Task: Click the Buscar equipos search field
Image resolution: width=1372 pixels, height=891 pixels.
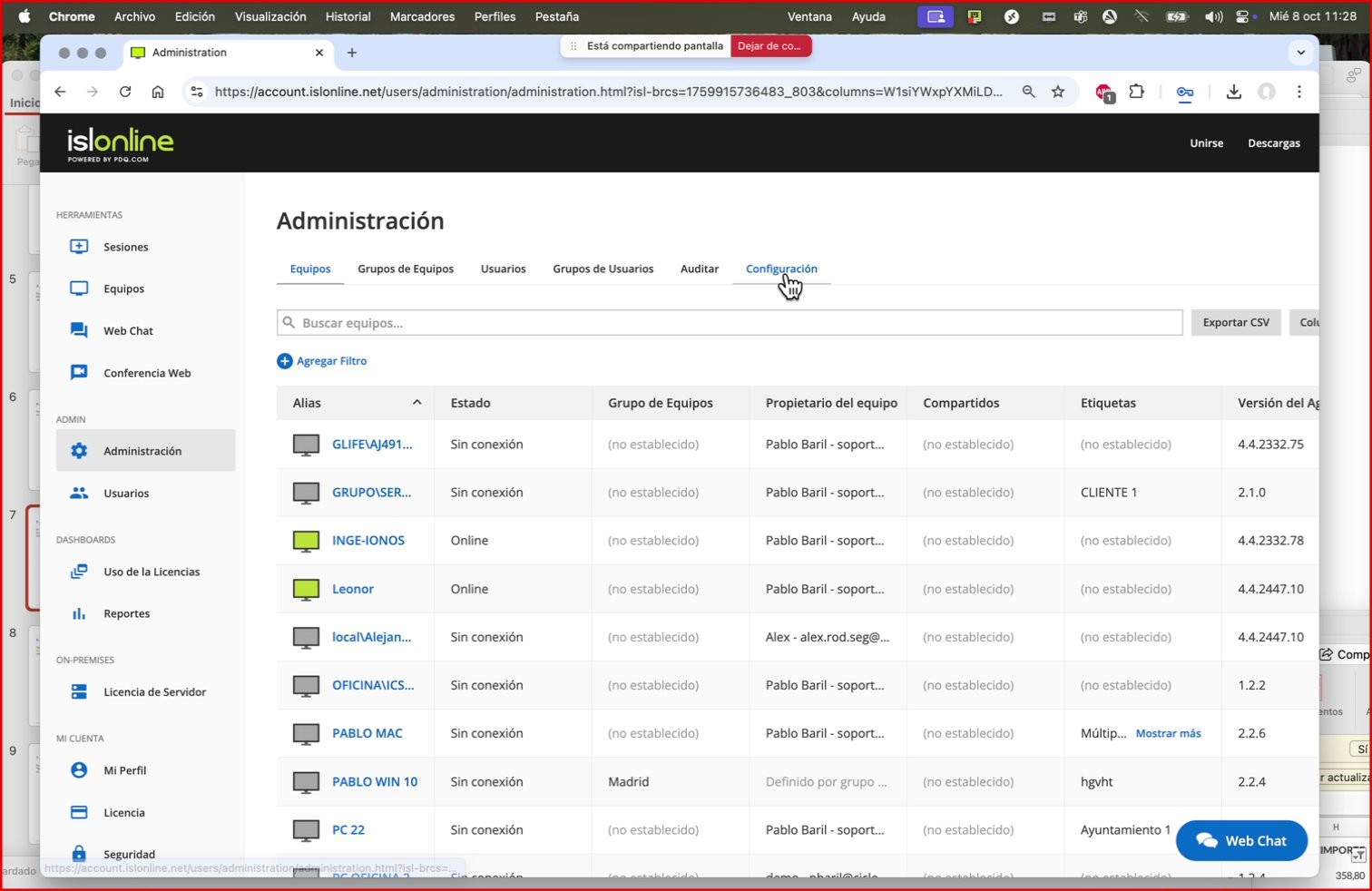Action: pos(730,323)
